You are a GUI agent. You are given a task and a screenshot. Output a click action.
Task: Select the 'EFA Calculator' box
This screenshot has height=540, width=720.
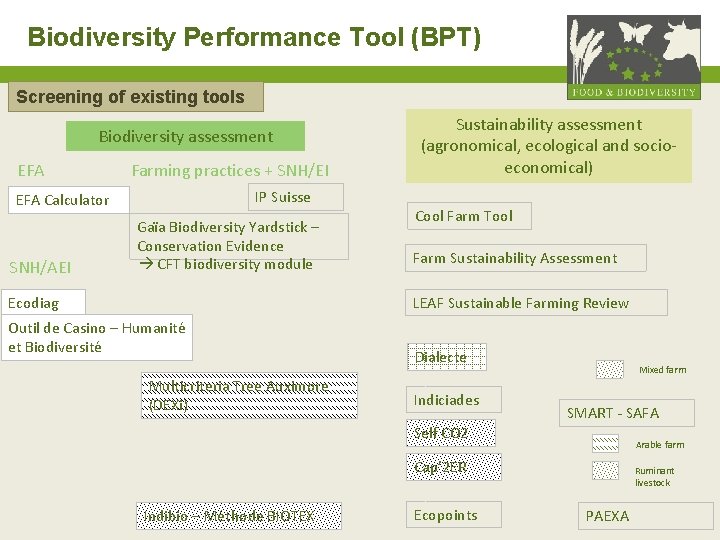pos(69,200)
